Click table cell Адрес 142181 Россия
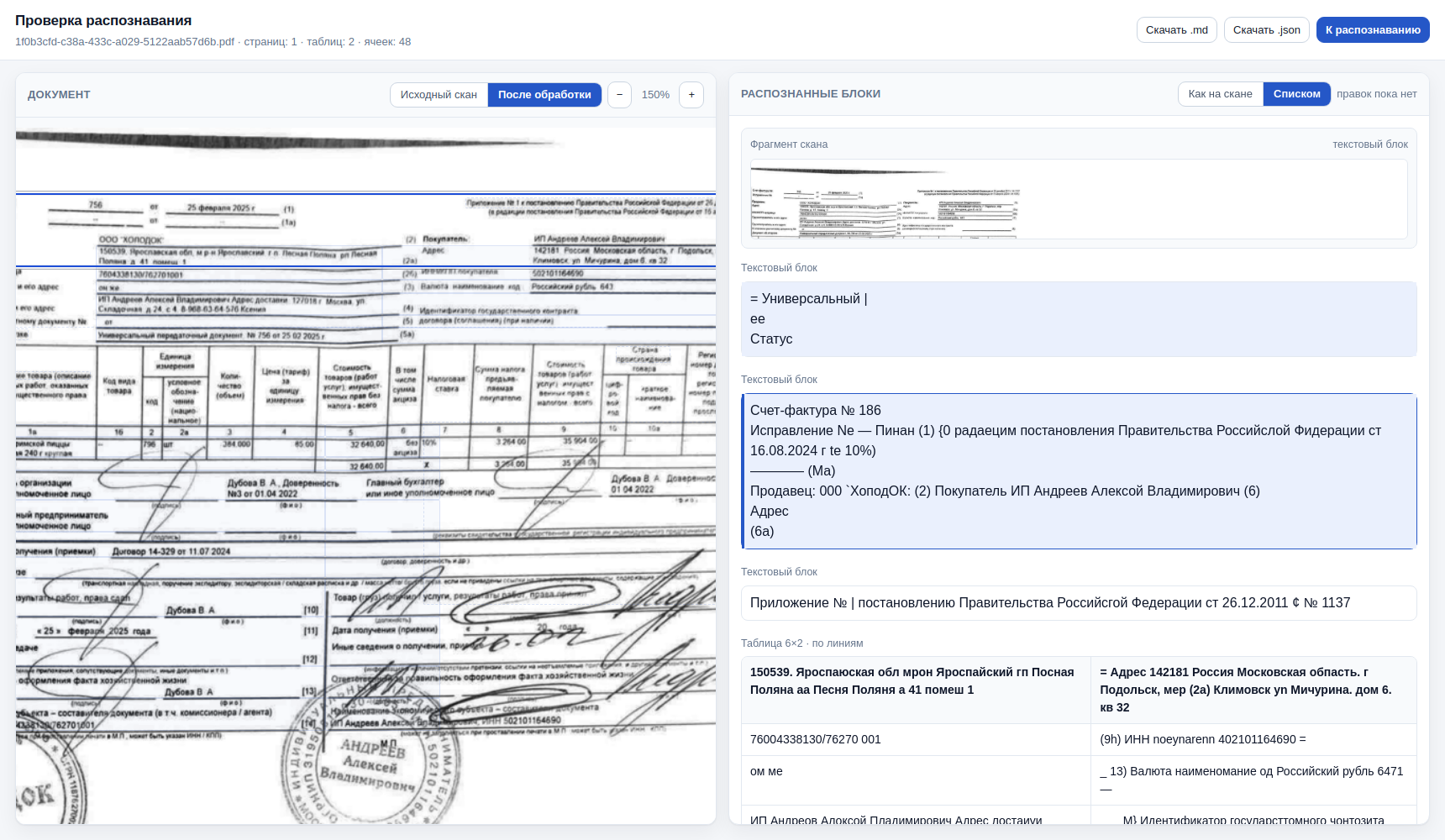Screen dimensions: 1445x840 1253,690
